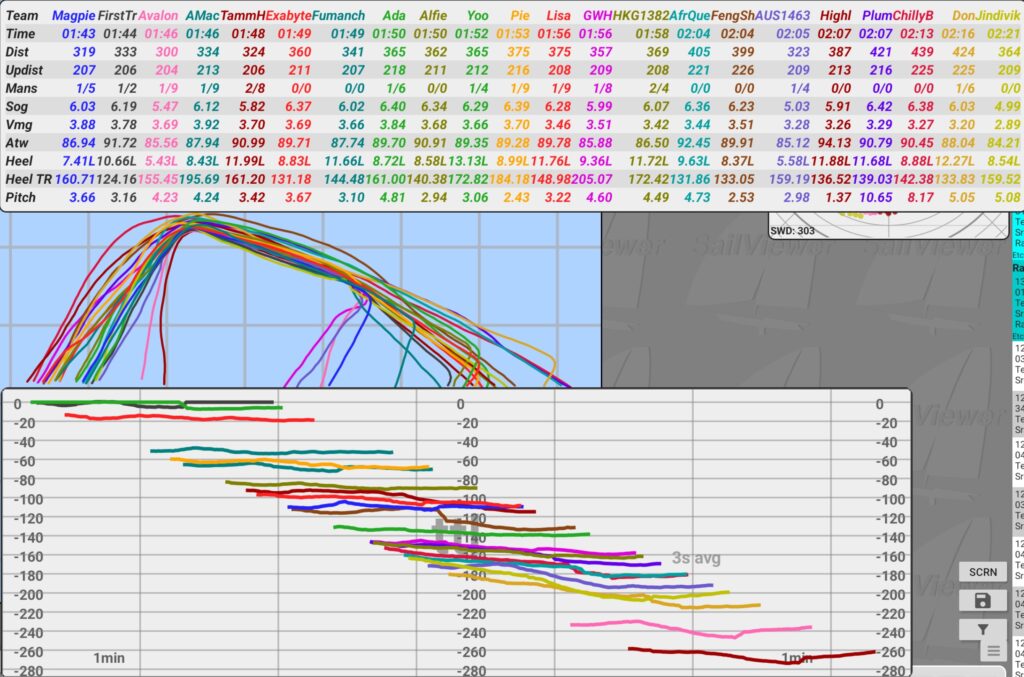Select the Highl team column header
Image resolution: width=1024 pixels, height=677 pixels.
pos(835,16)
